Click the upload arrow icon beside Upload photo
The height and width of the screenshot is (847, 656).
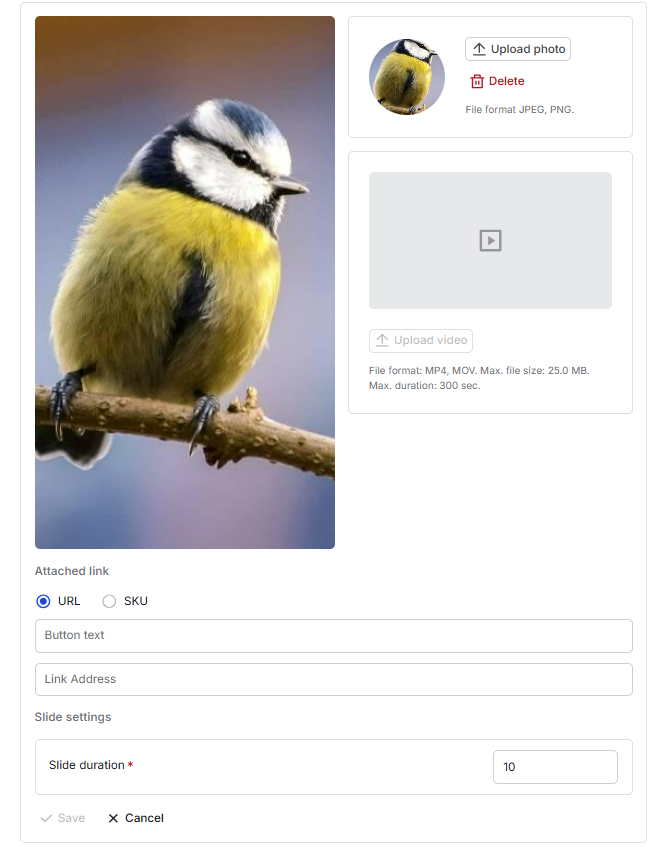click(479, 49)
